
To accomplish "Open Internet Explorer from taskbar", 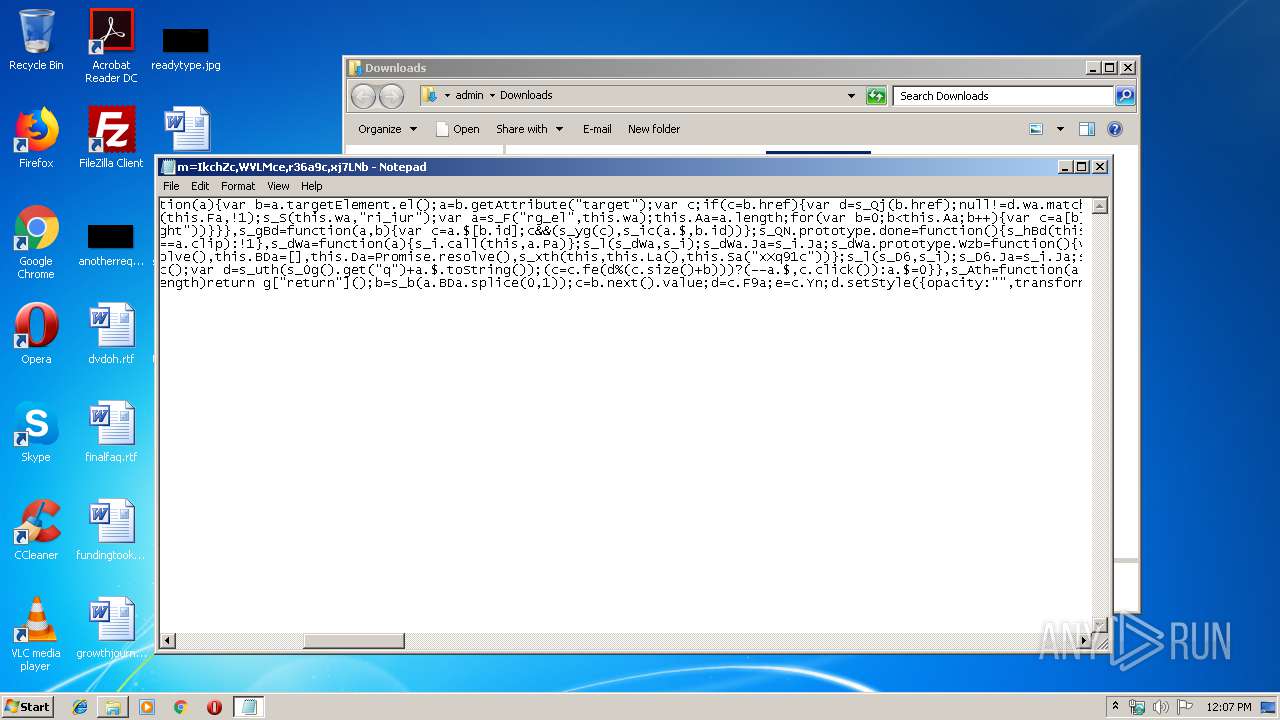I will pos(80,707).
